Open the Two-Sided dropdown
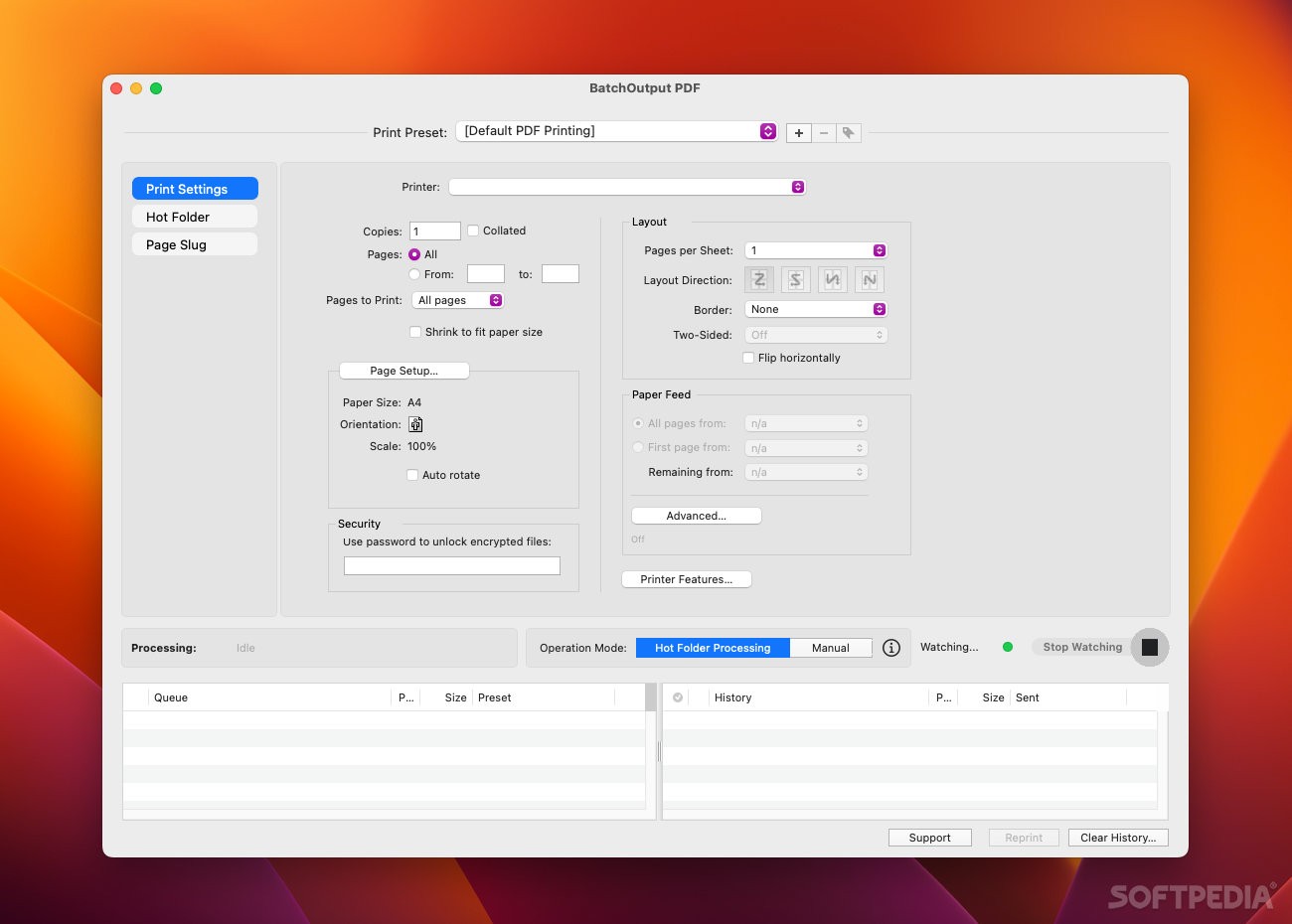The width and height of the screenshot is (1292, 924). 816,335
